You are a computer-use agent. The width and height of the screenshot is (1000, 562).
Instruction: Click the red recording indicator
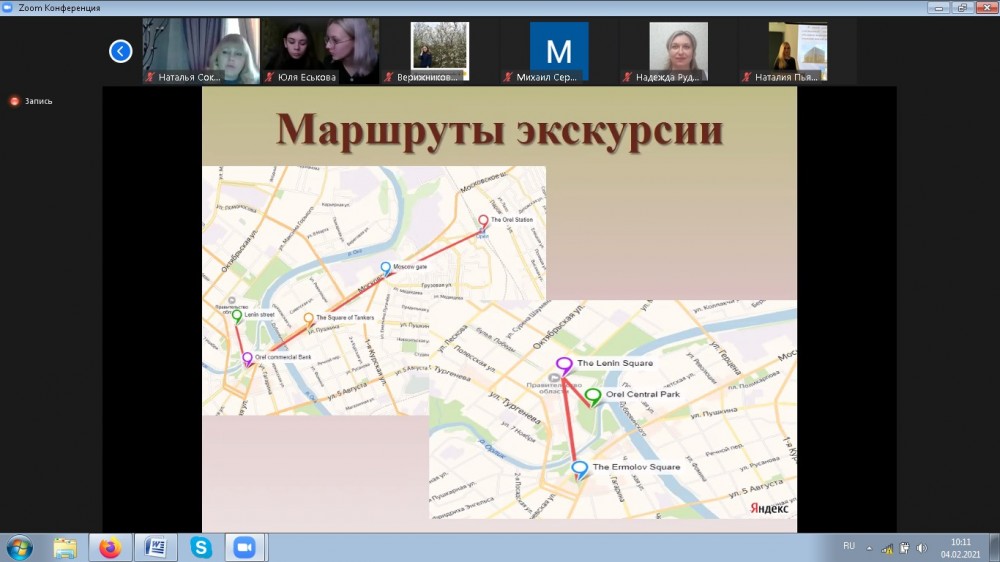(14, 101)
